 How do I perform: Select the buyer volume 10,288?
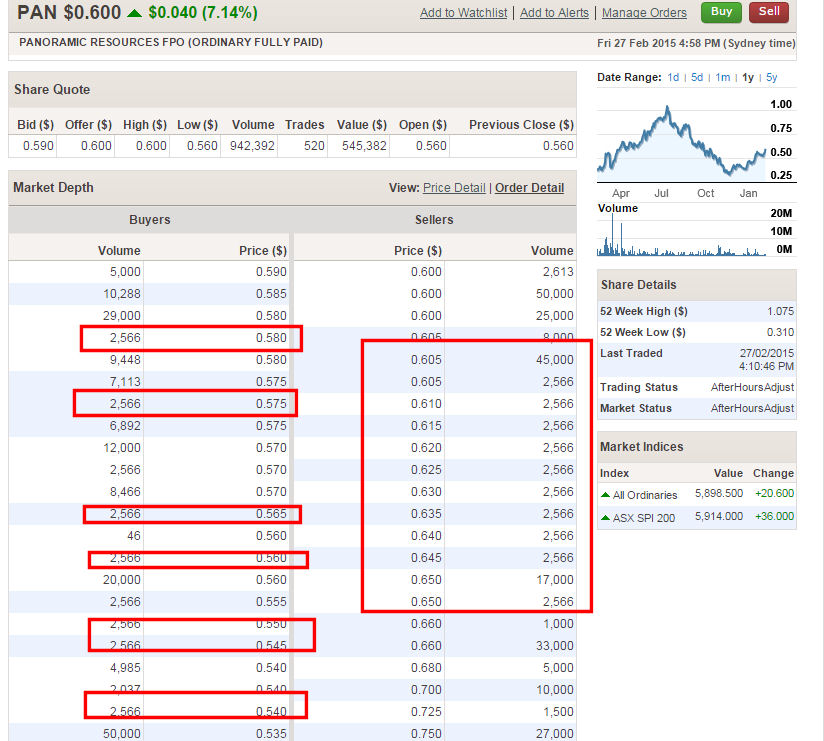(x=122, y=294)
